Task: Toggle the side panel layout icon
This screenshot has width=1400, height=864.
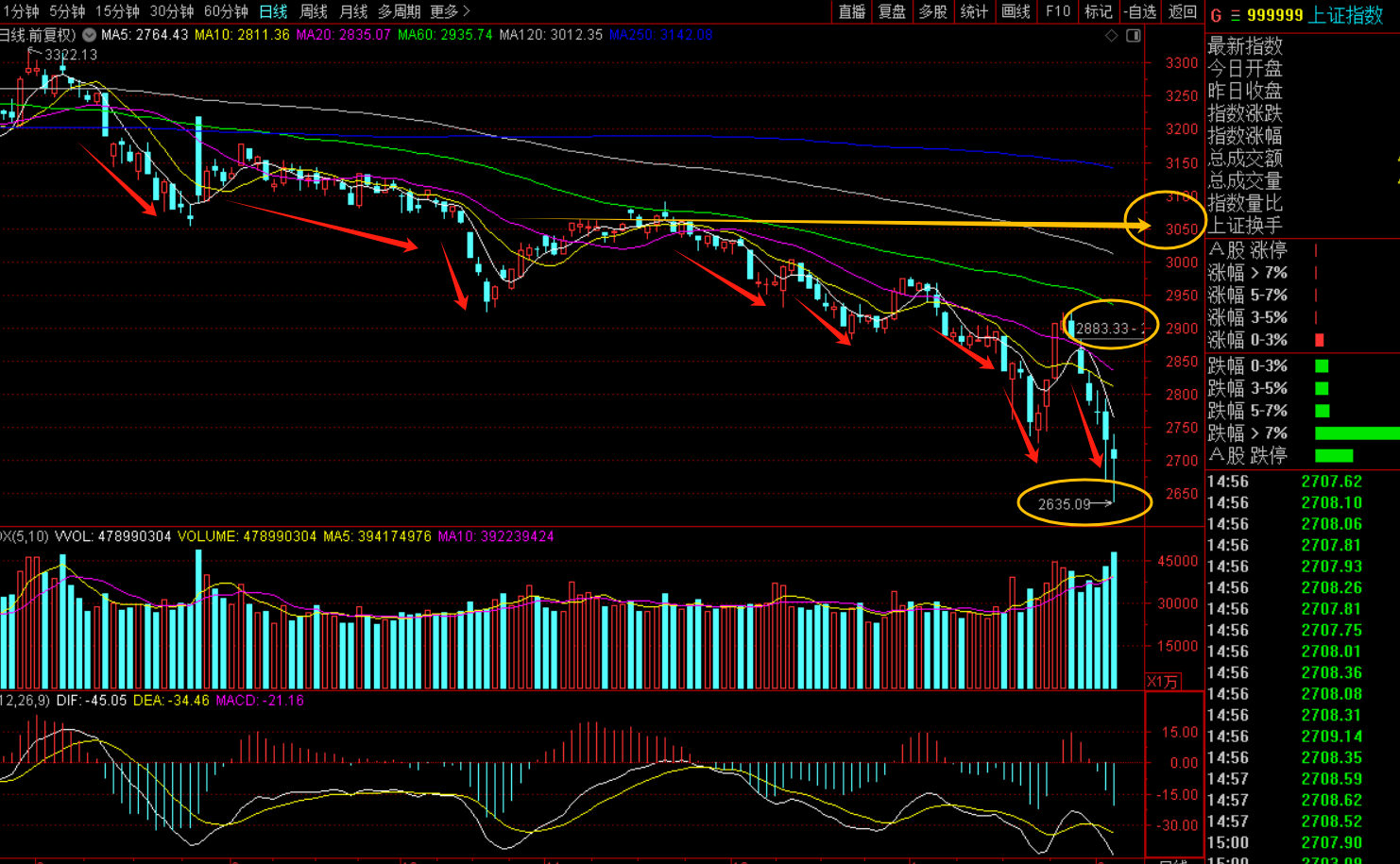Action: (x=1133, y=35)
